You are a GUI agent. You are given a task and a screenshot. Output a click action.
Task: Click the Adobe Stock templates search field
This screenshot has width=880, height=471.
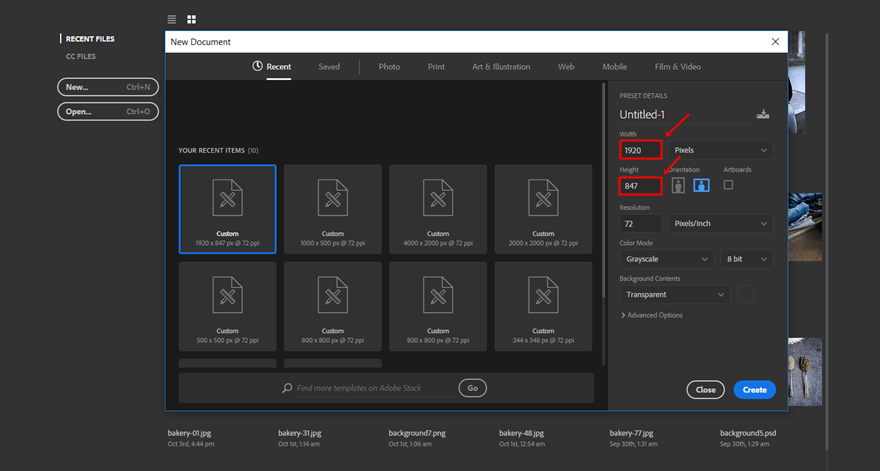(375, 388)
